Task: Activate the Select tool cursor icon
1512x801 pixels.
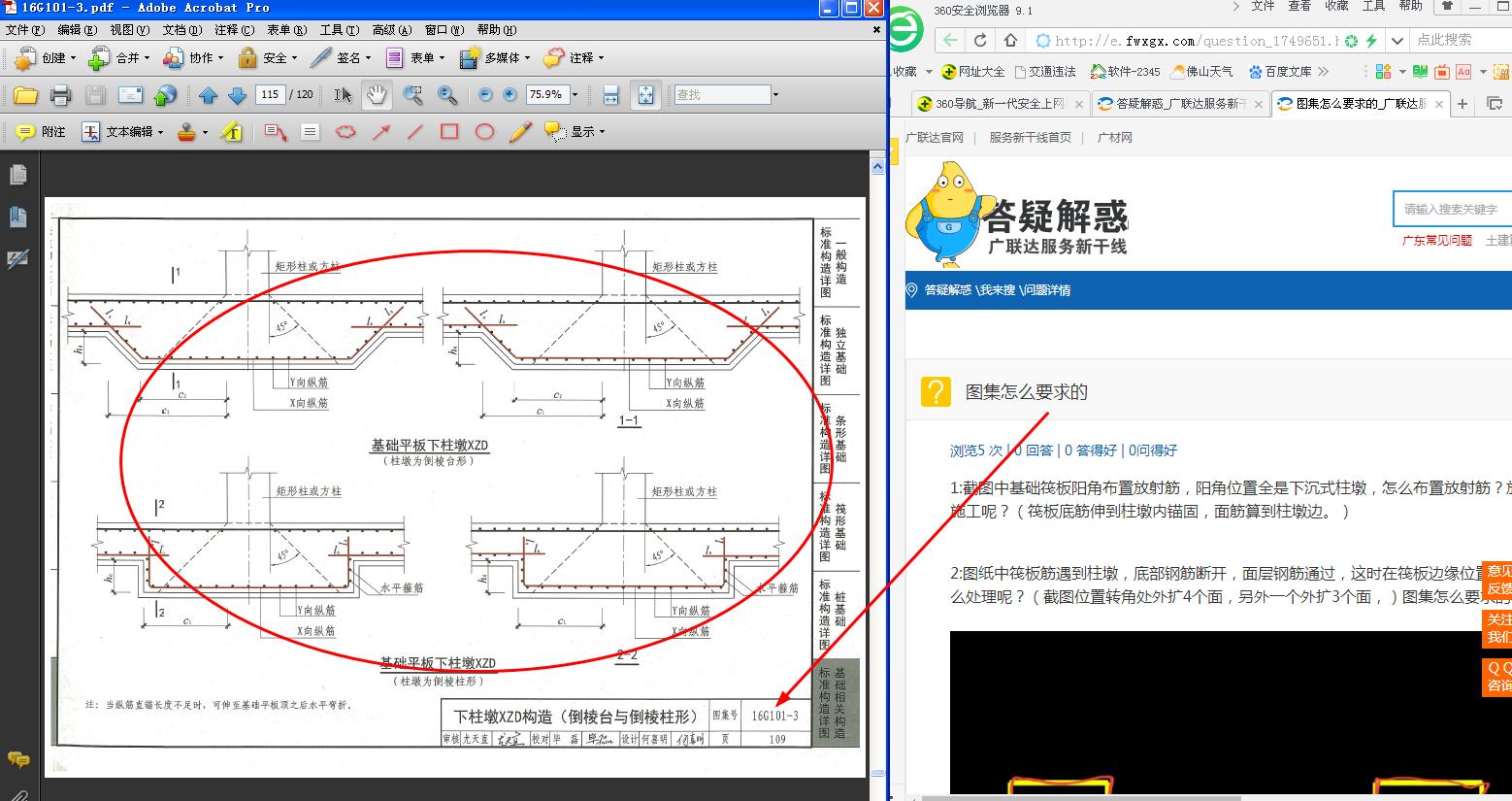Action: click(x=344, y=95)
